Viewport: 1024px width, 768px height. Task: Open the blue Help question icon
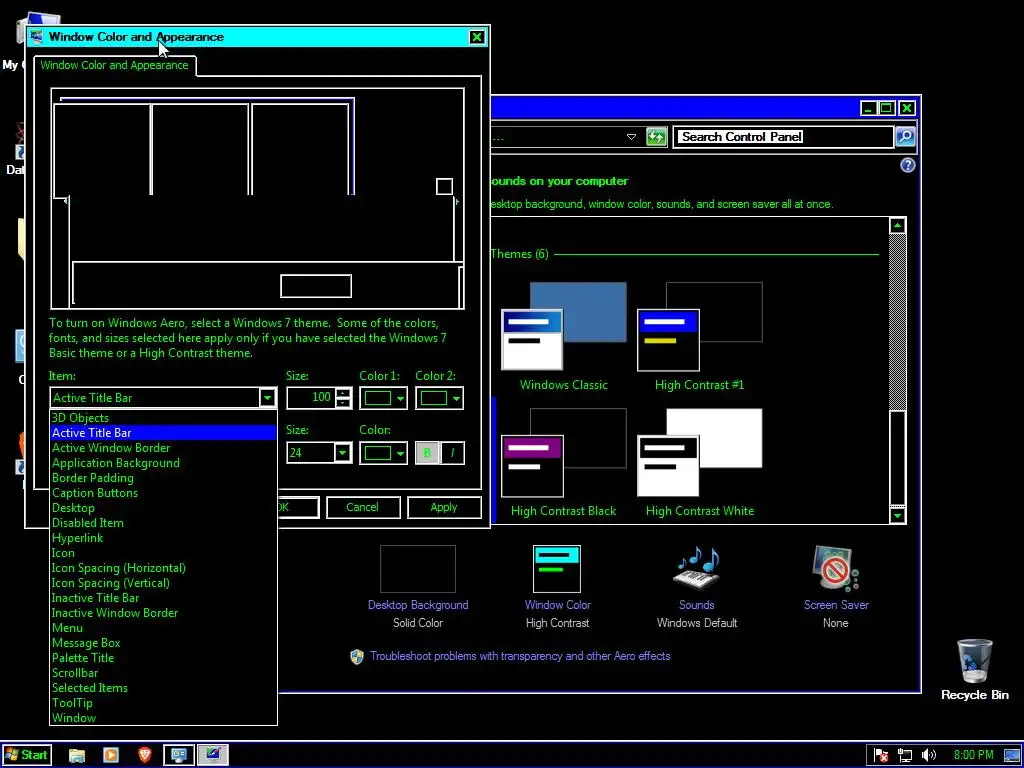pyautogui.click(x=907, y=165)
